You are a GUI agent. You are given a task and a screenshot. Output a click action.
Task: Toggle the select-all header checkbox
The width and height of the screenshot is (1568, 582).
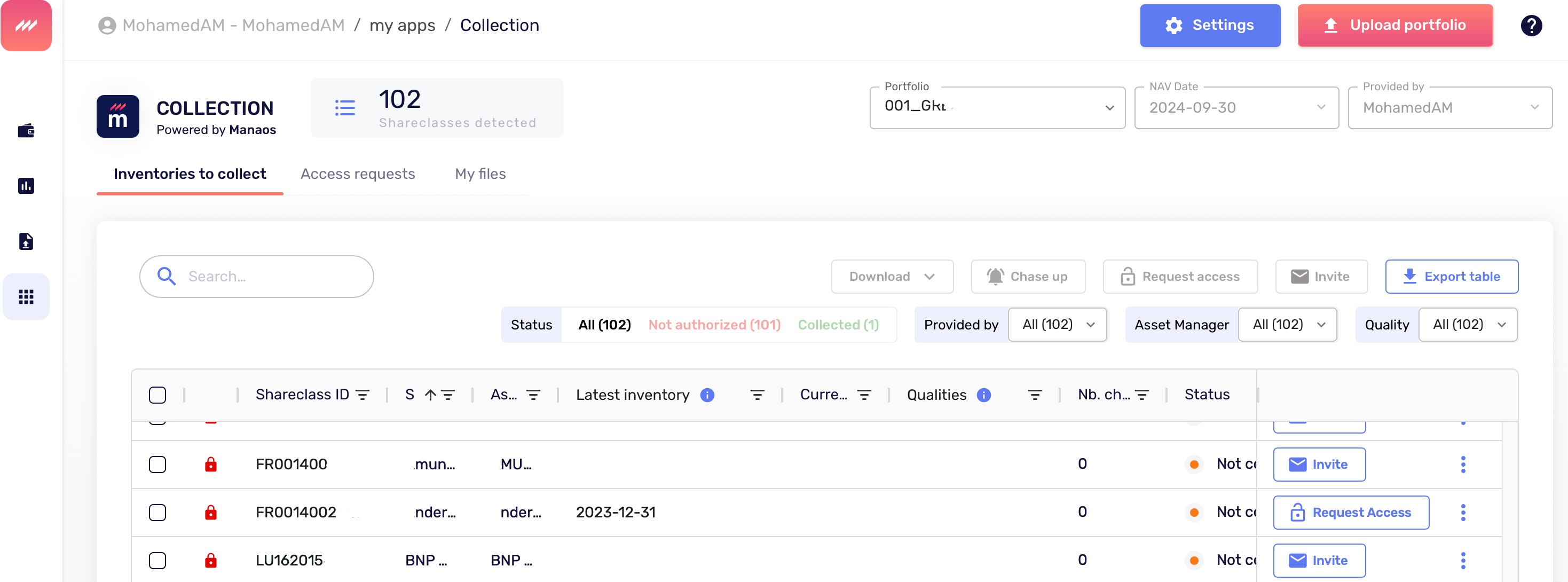[157, 395]
